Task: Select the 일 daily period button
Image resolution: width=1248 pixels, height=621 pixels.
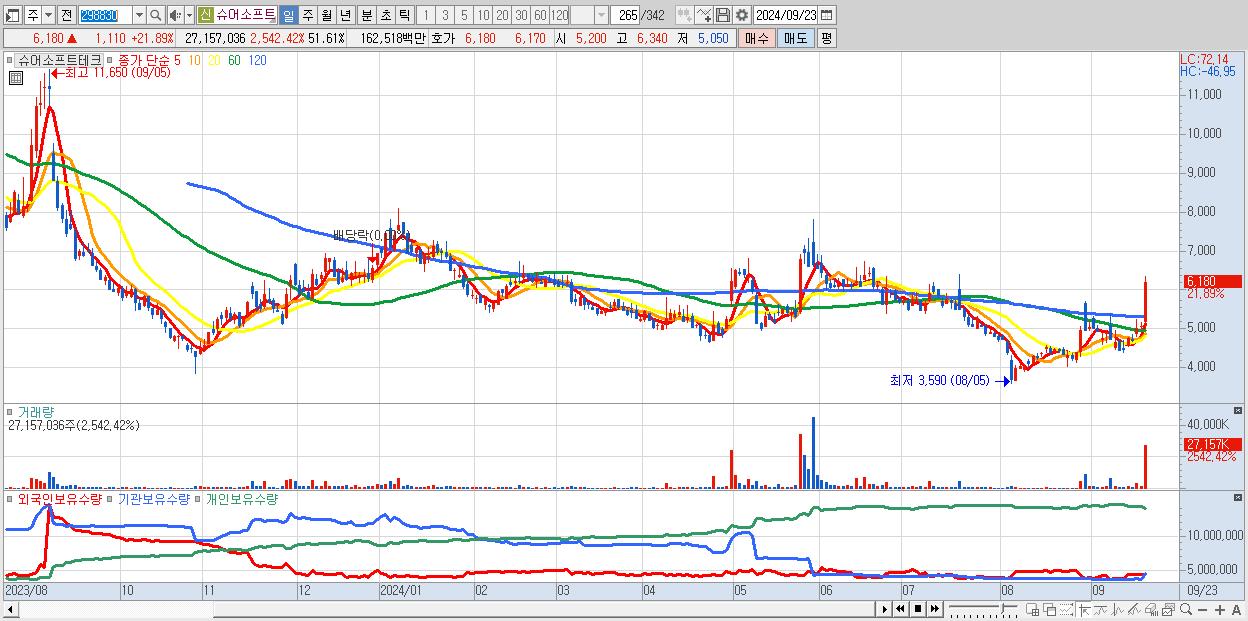Action: point(289,15)
